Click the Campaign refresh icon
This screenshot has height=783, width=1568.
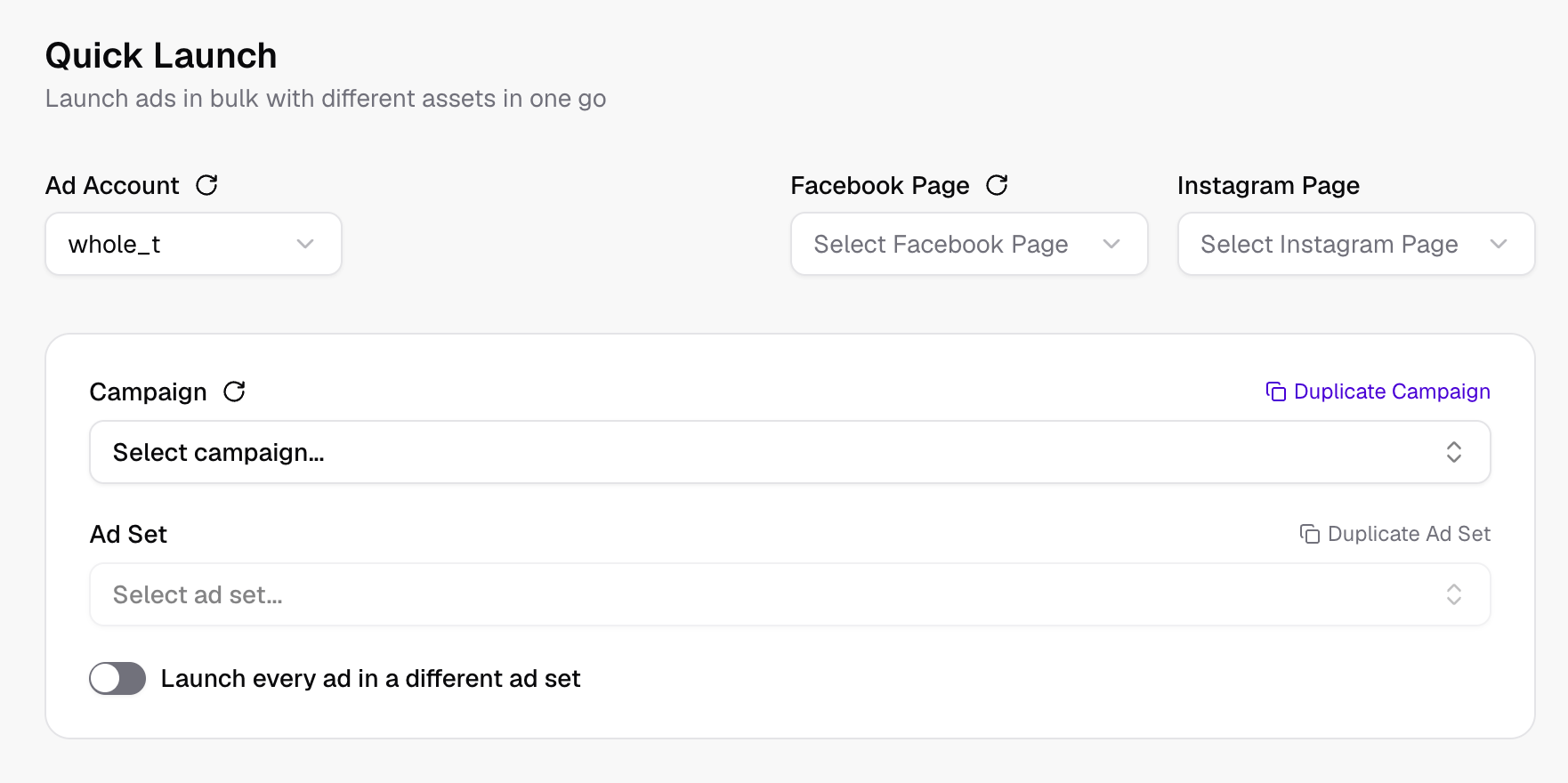[234, 391]
